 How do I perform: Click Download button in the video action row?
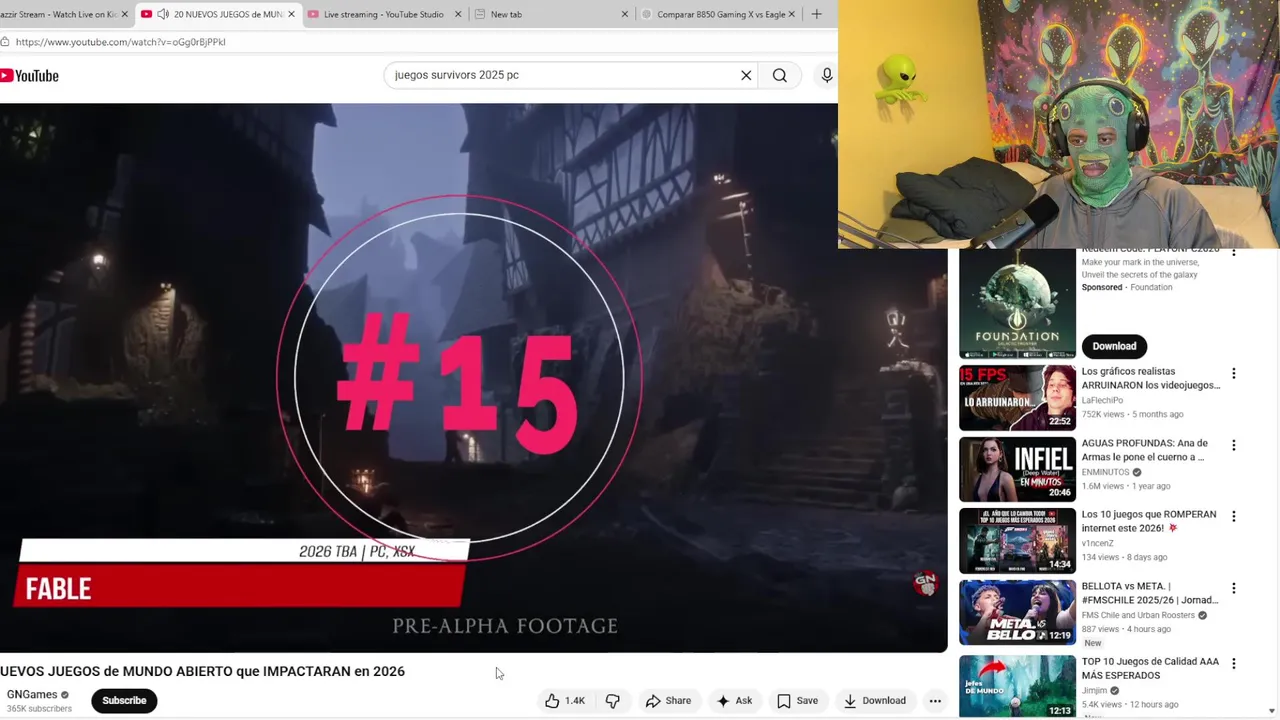(x=874, y=701)
